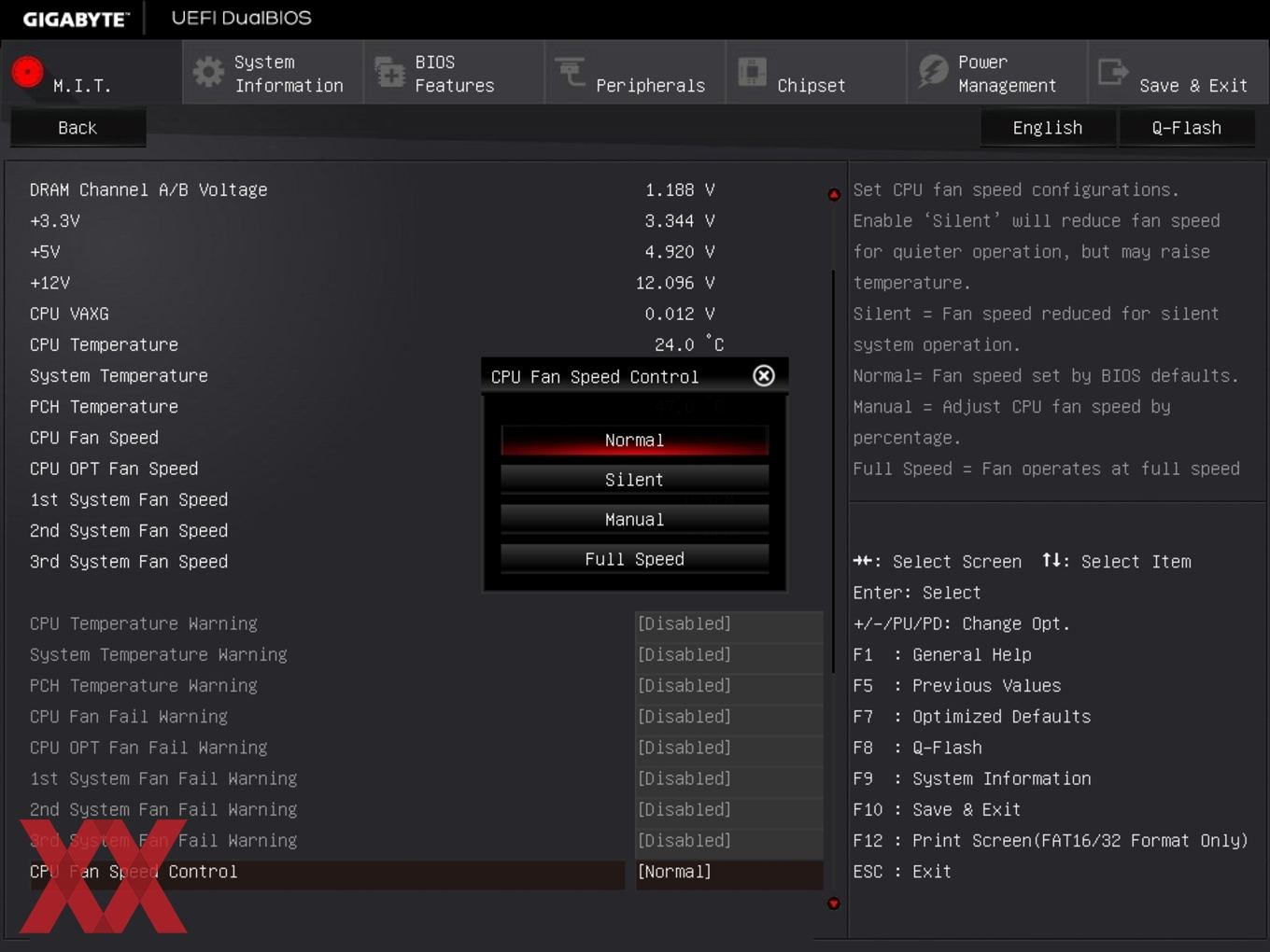
Task: Select the Save & Exit tab
Action: tap(1178, 72)
